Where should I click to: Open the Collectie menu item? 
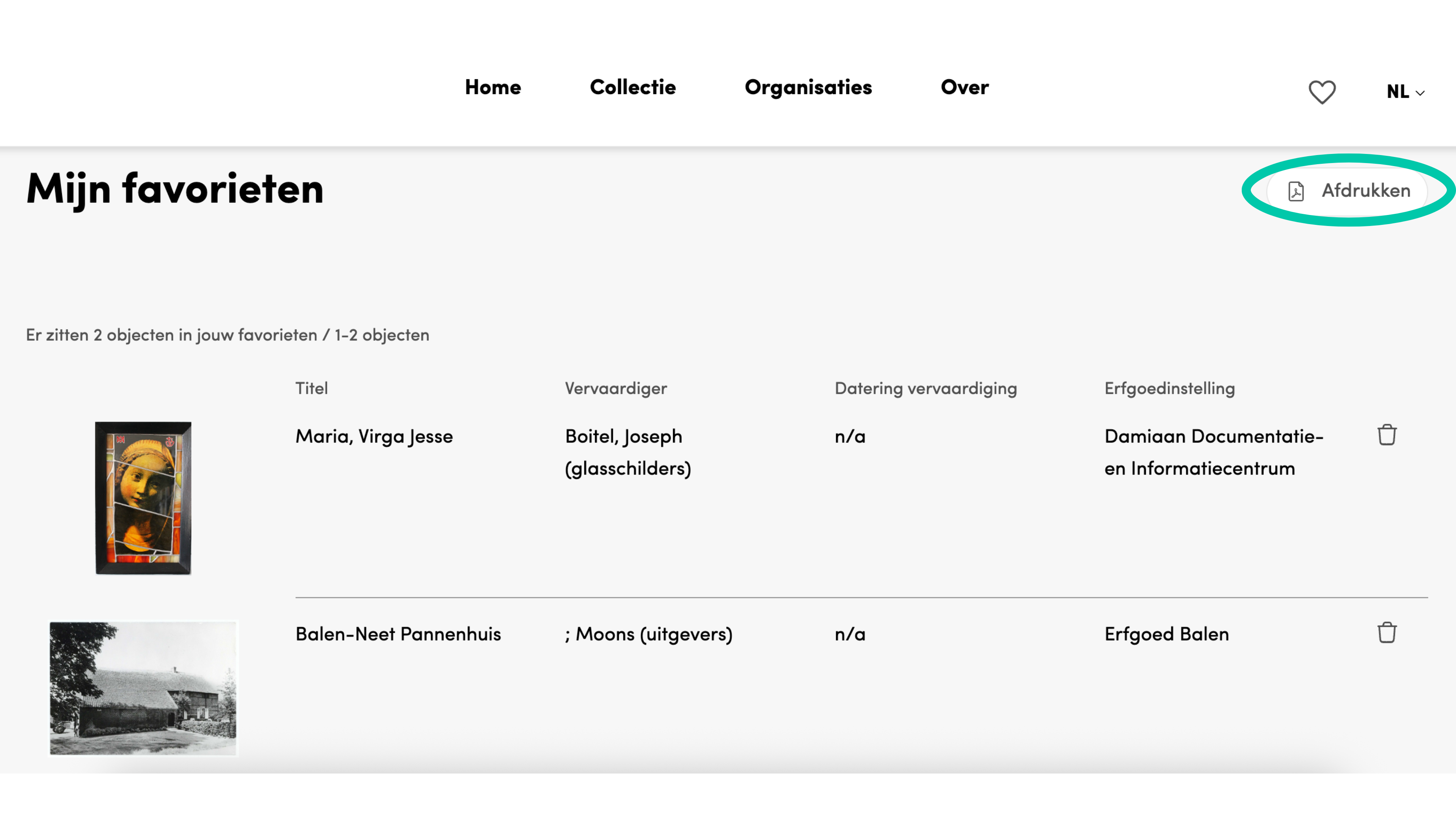632,87
